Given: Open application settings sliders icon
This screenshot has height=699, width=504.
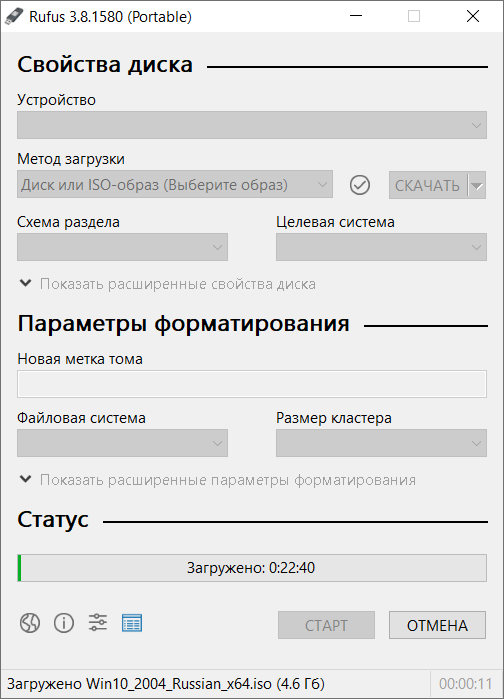Looking at the screenshot, I should 98,622.
